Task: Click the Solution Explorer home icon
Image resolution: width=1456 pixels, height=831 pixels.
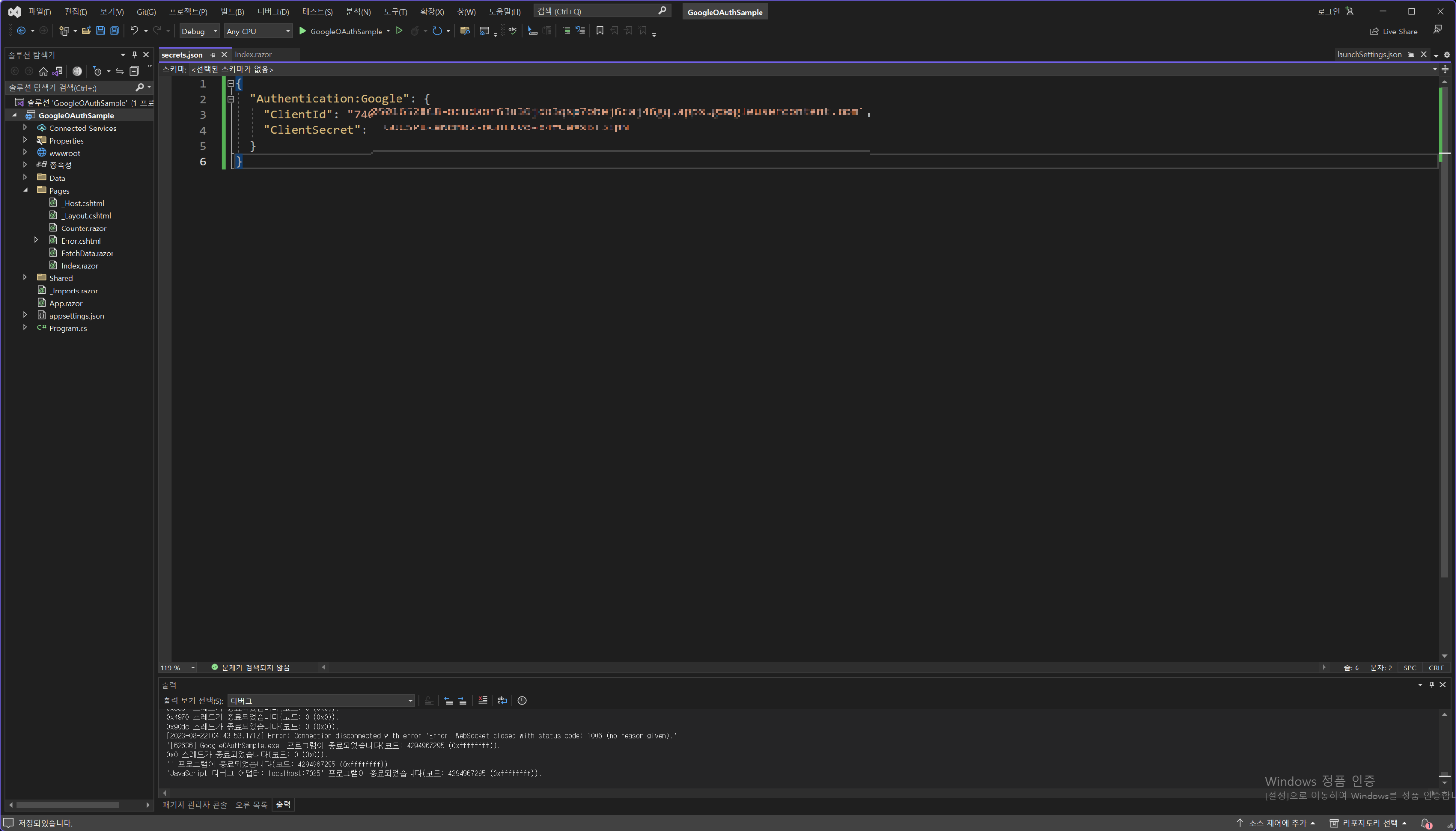Action: (x=43, y=71)
